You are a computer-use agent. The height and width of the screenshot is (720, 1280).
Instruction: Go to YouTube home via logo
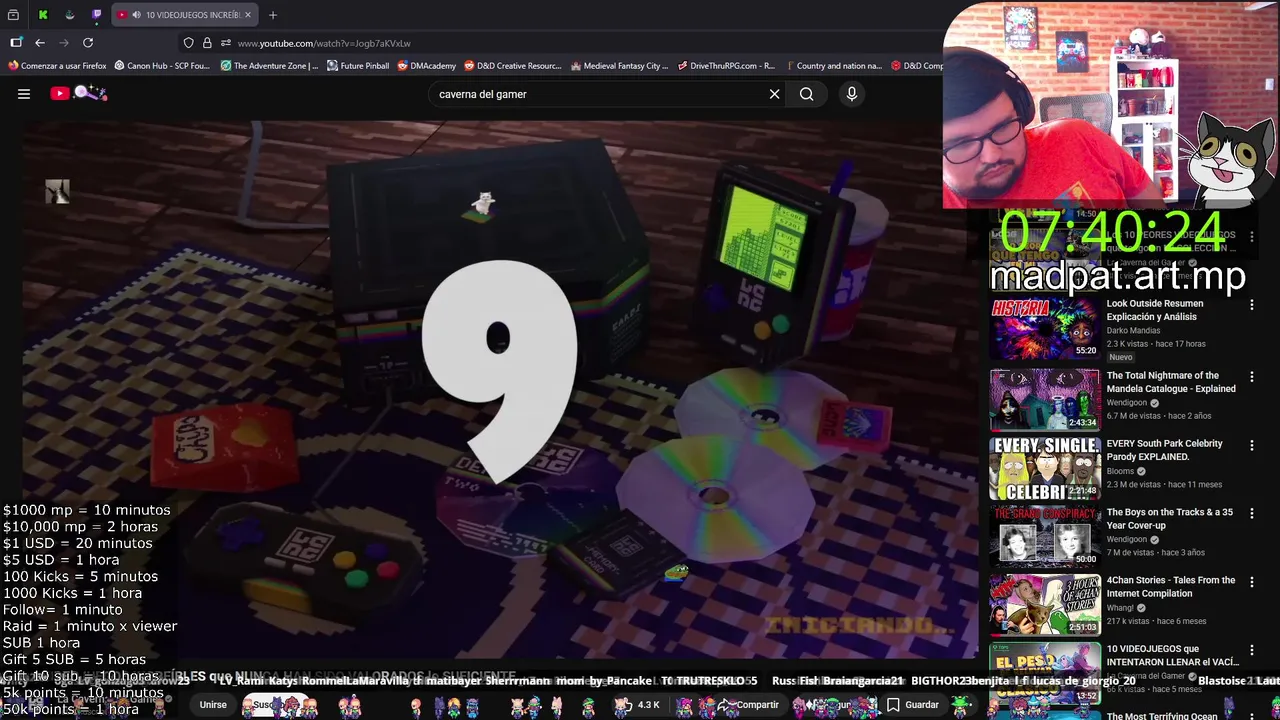click(78, 93)
